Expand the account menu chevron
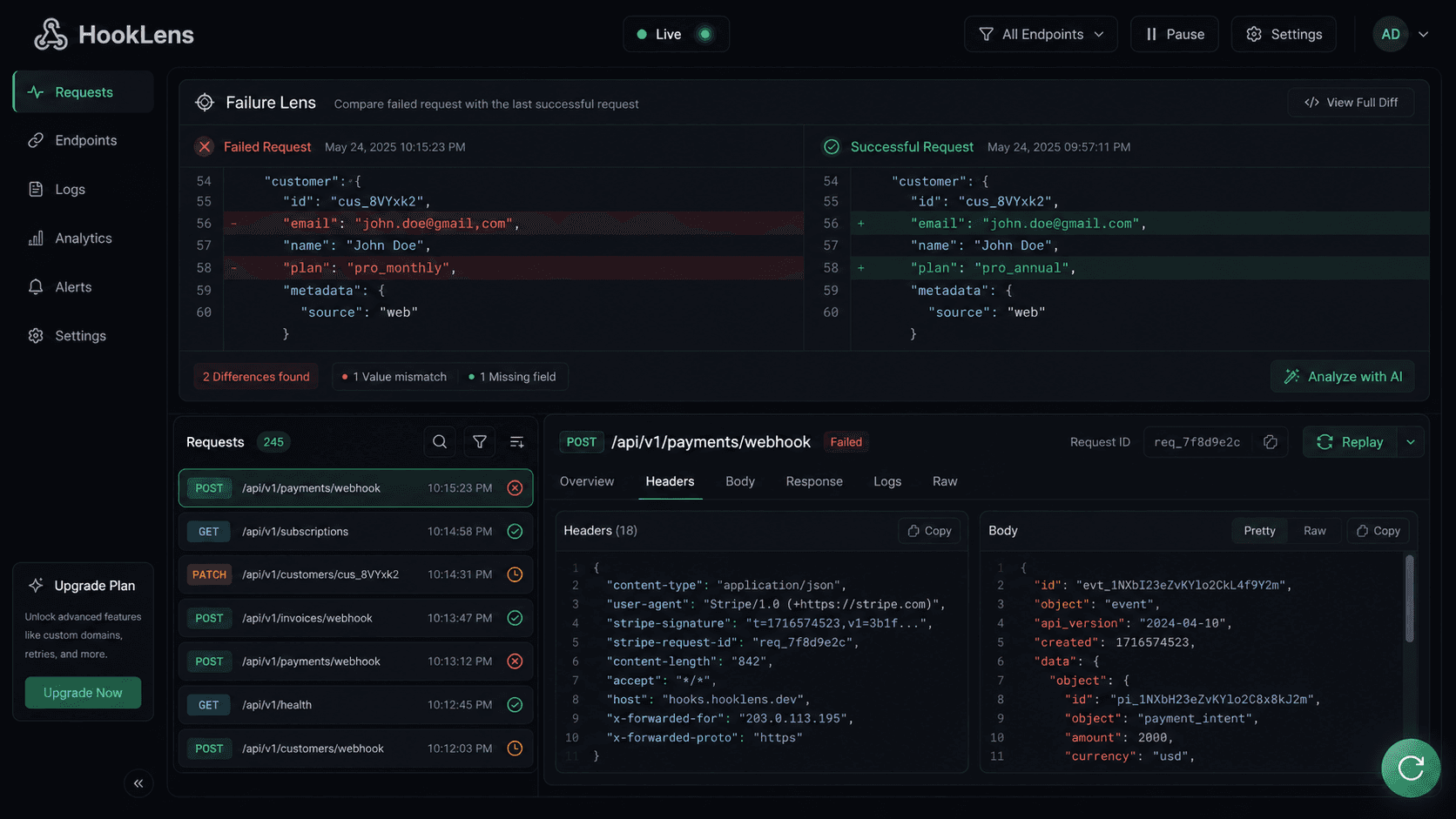Screen dimensions: 1456x819 click(x=1424, y=34)
